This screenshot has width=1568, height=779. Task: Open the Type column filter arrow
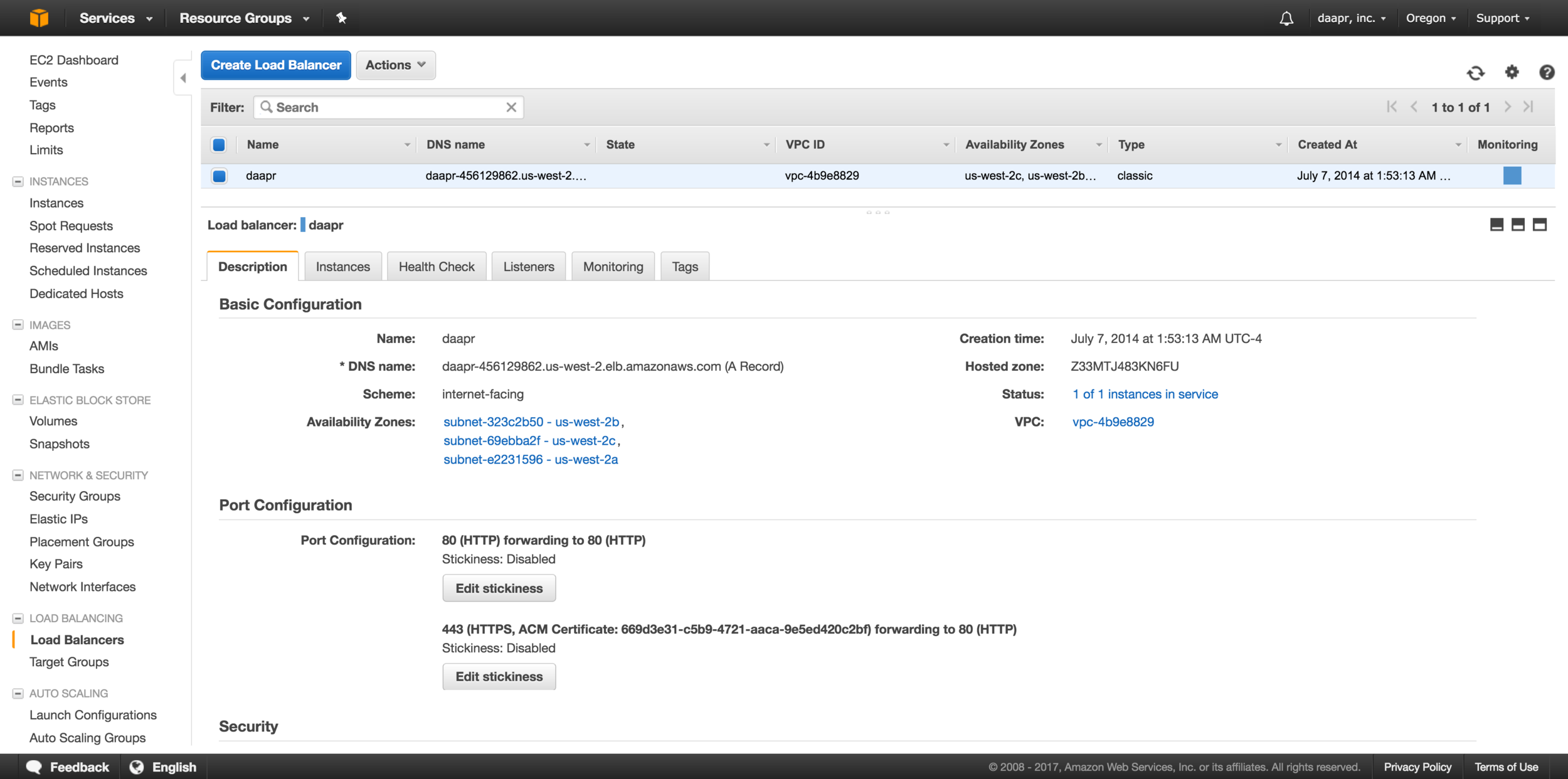(x=1278, y=145)
